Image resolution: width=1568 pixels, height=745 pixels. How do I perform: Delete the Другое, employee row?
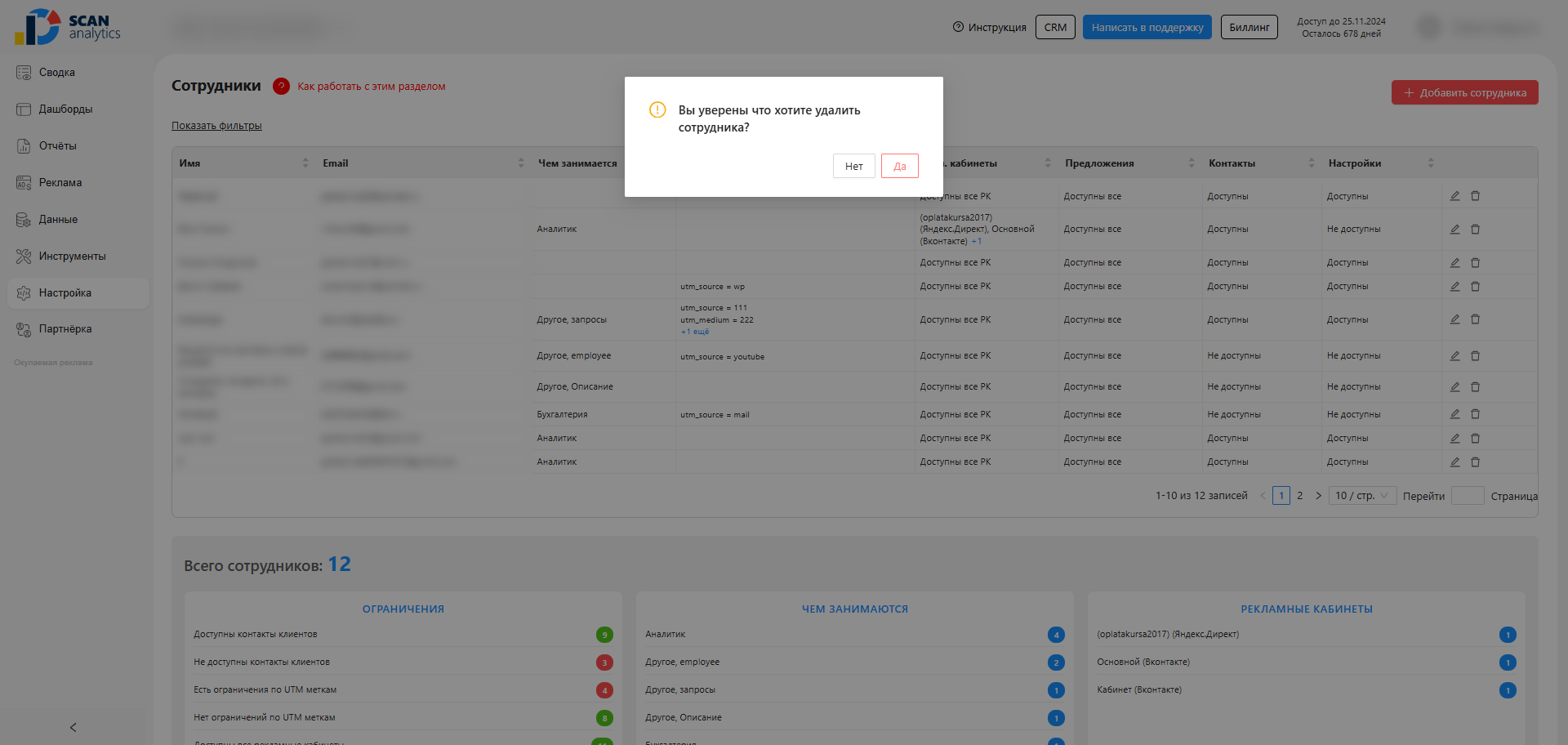click(x=1475, y=356)
